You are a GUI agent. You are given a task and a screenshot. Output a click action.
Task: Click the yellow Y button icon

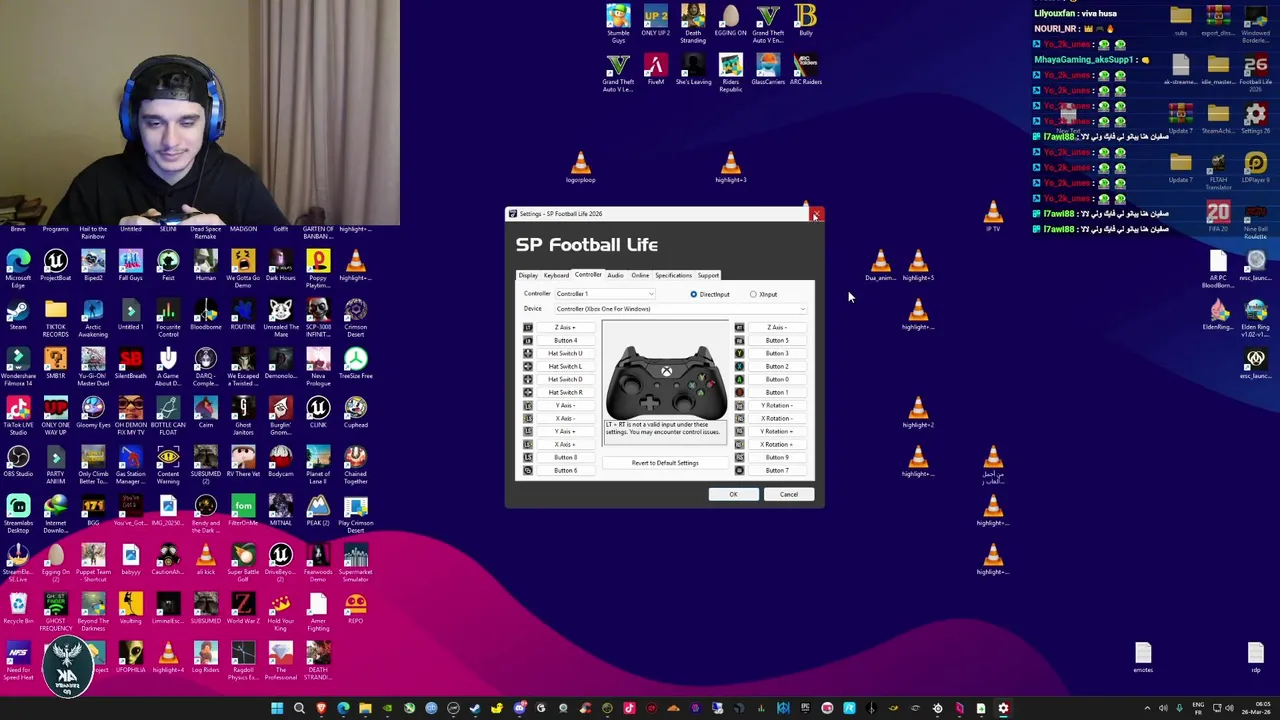739,353
